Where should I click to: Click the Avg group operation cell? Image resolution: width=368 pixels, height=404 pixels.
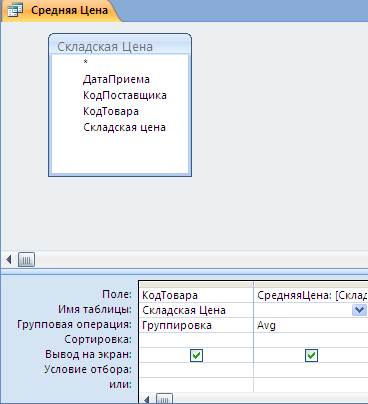(x=311, y=325)
